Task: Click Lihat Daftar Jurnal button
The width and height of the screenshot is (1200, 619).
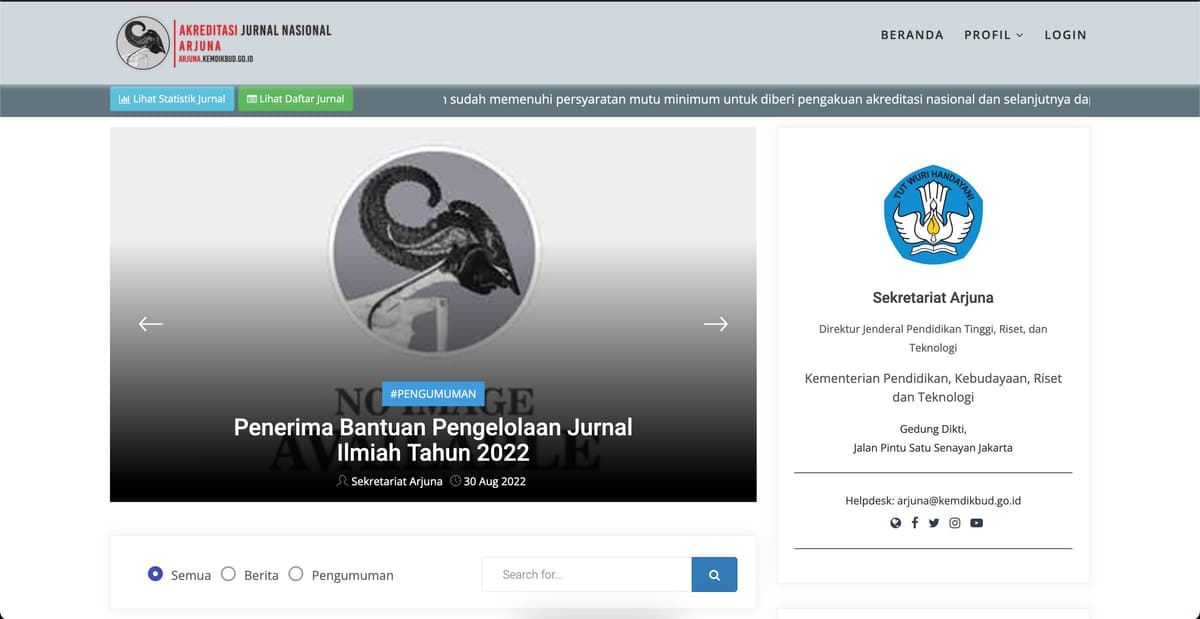Action: pyautogui.click(x=295, y=99)
